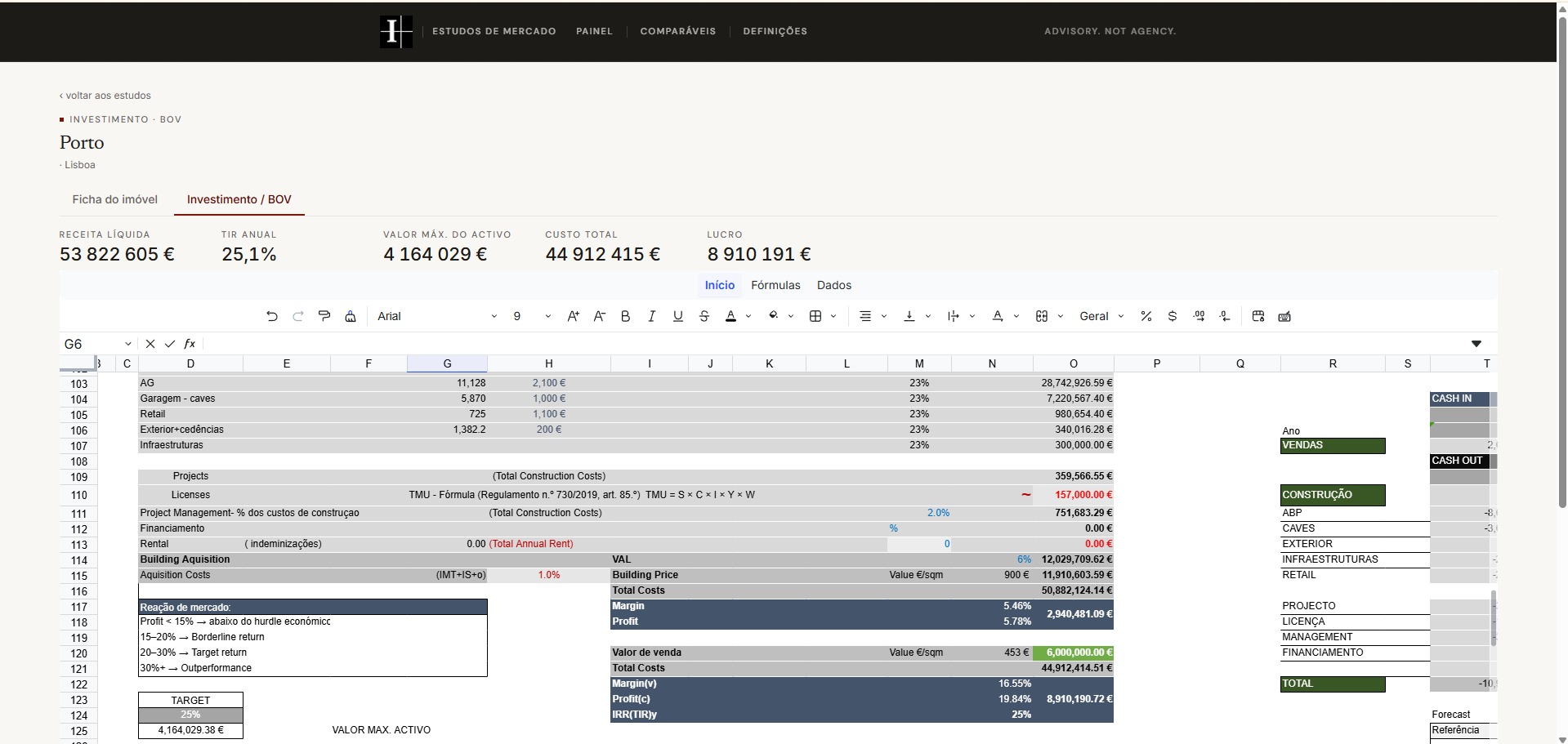Toggle bold formatting
This screenshot has width=1568, height=744.
click(625, 316)
